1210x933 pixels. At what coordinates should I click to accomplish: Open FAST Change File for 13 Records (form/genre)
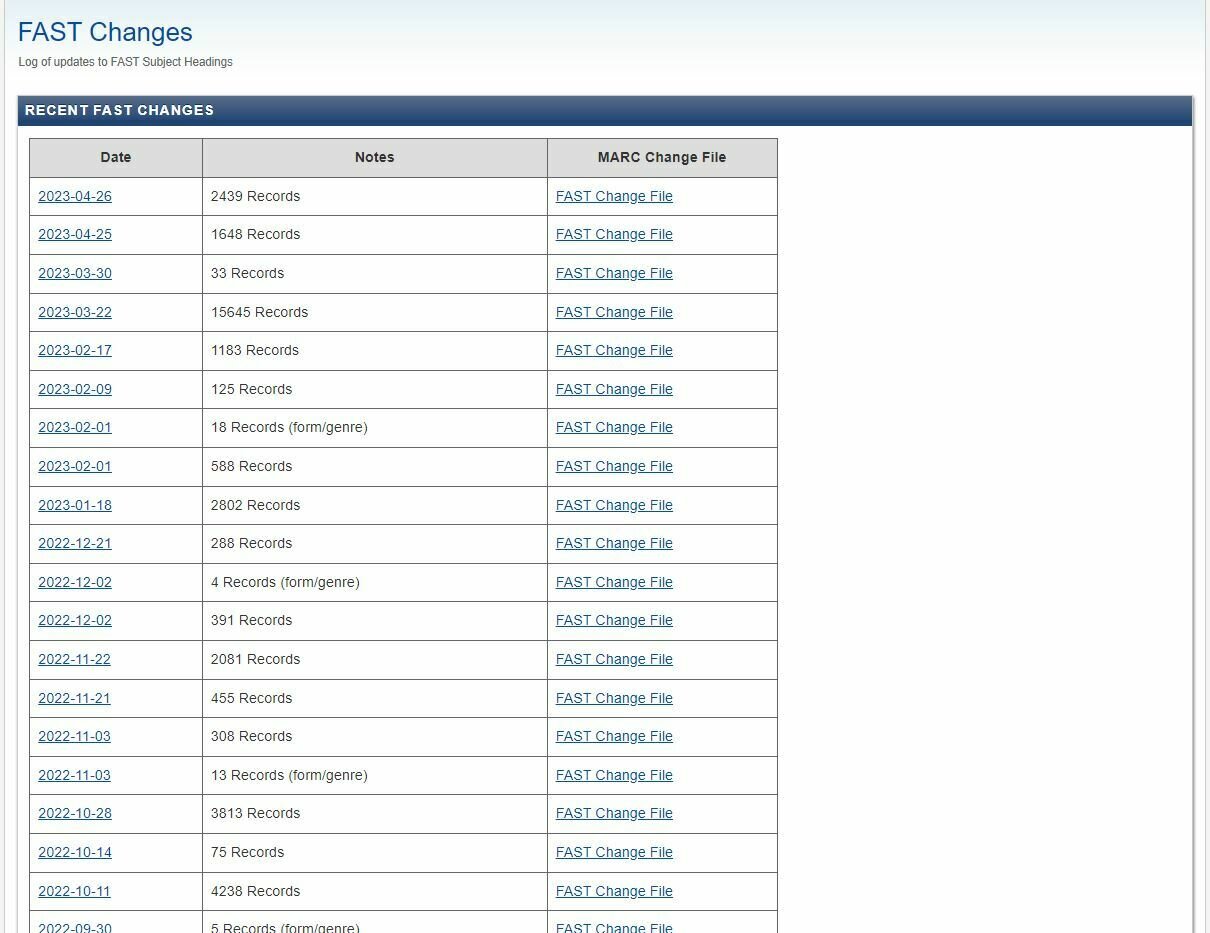[x=614, y=775]
